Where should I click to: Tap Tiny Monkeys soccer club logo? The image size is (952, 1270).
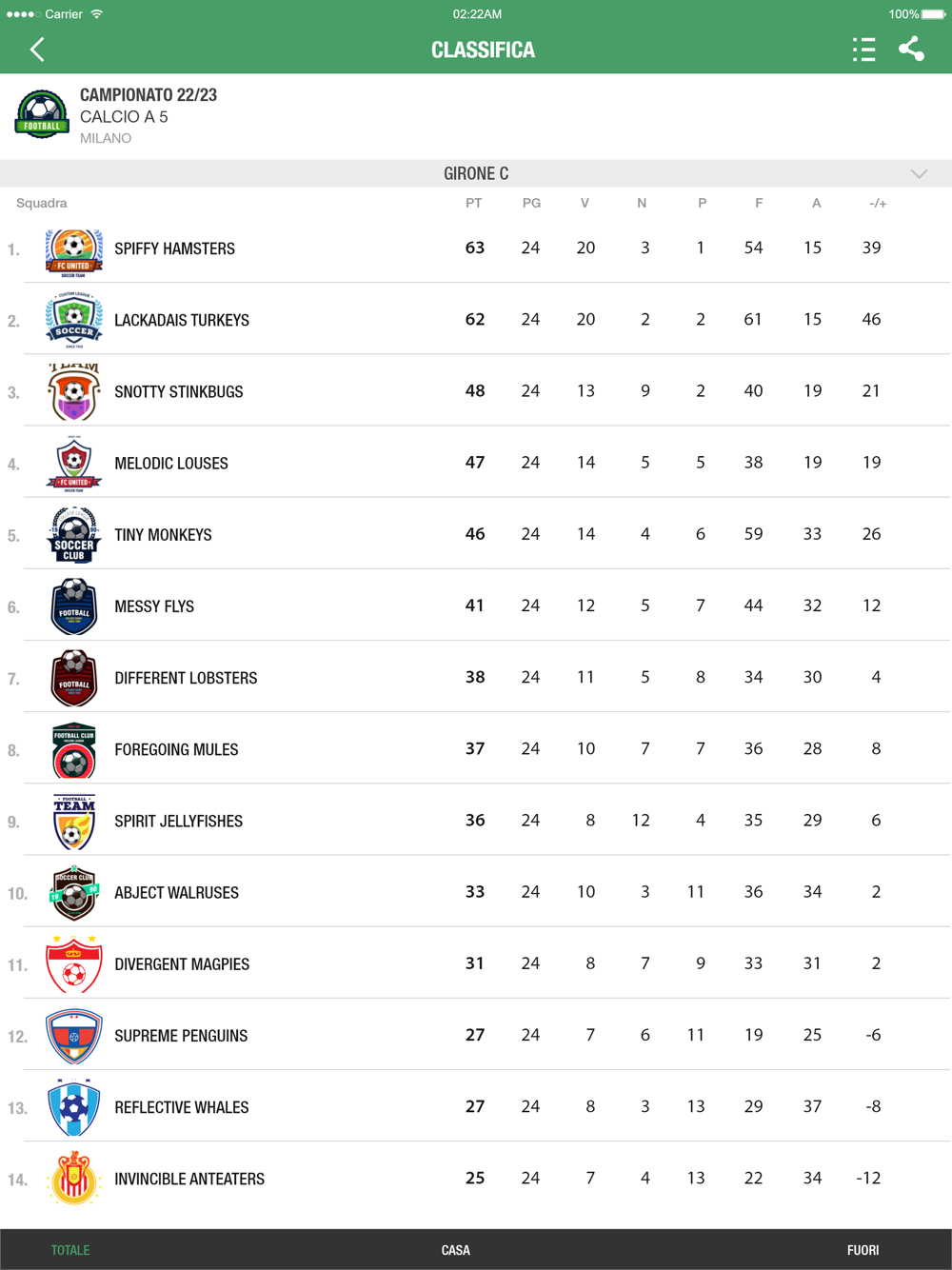[74, 535]
